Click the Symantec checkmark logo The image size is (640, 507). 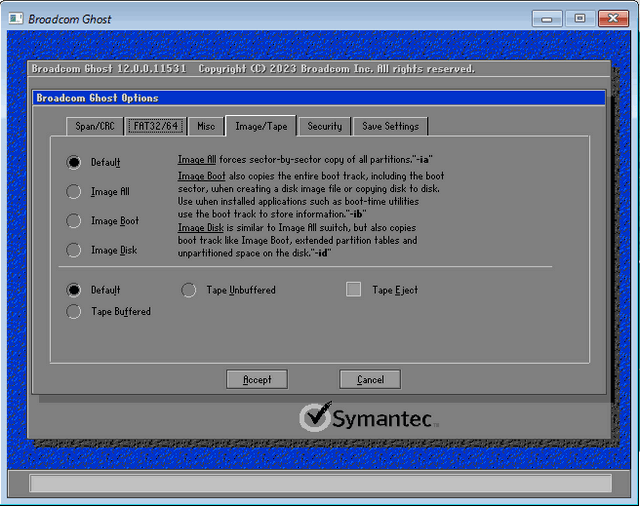315,416
